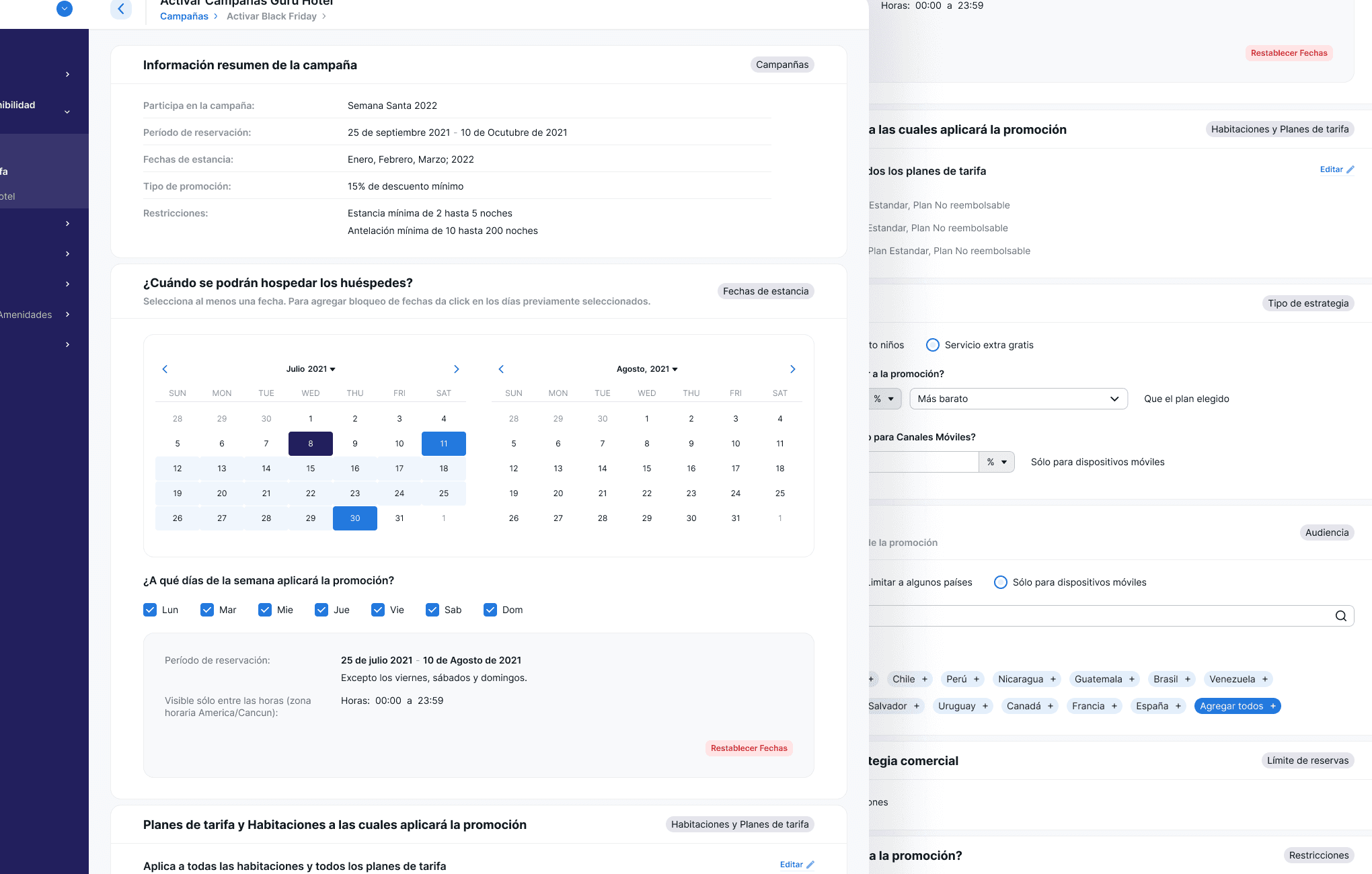Click the plus icon on Chile tag
1372x874 pixels.
pos(925,679)
